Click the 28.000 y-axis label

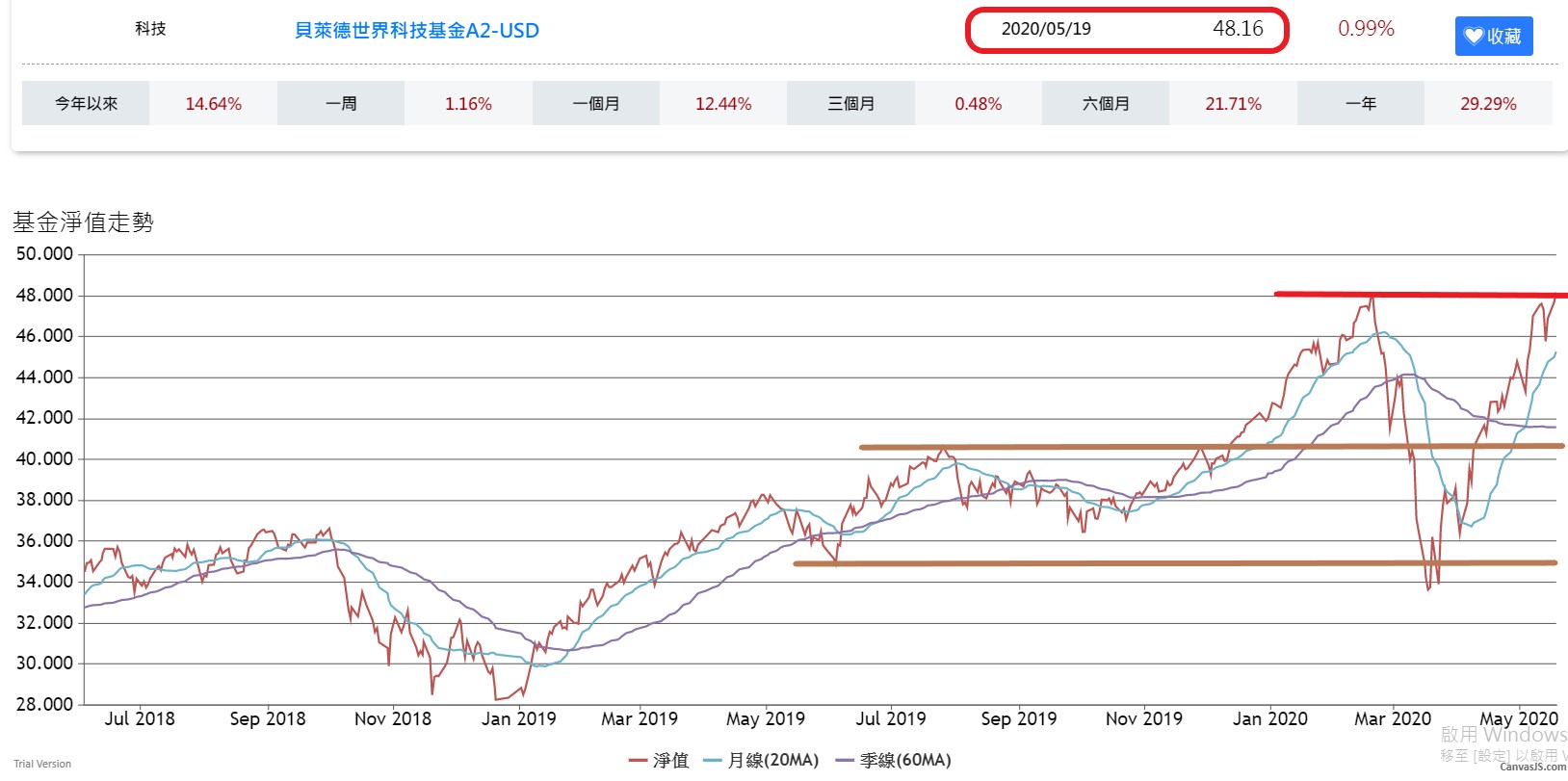tap(44, 704)
